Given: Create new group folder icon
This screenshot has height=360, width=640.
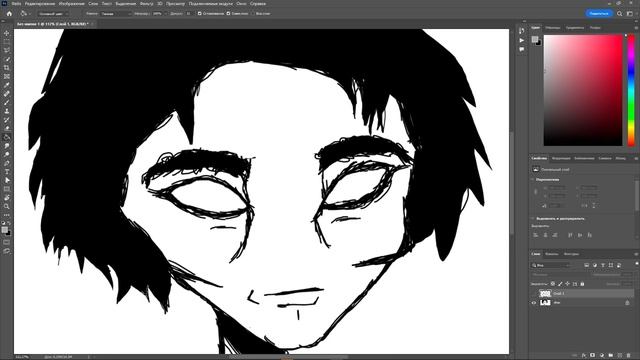Looking at the screenshot, I should tap(611, 356).
